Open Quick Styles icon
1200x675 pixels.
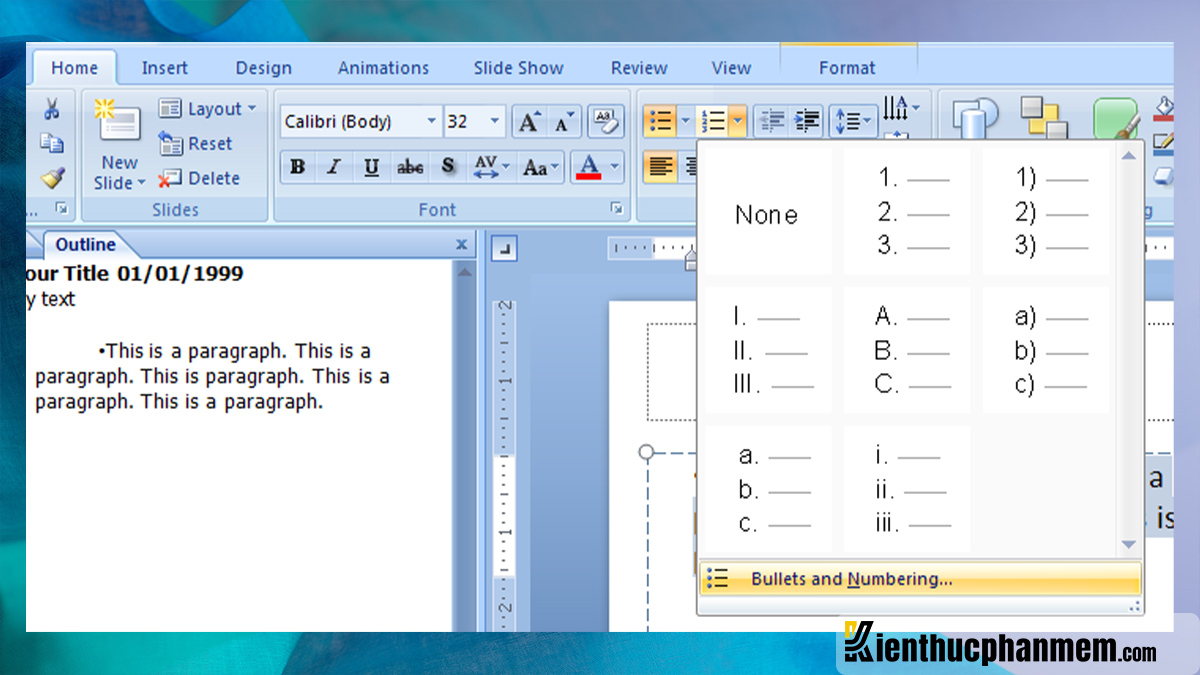pyautogui.click(x=1115, y=118)
